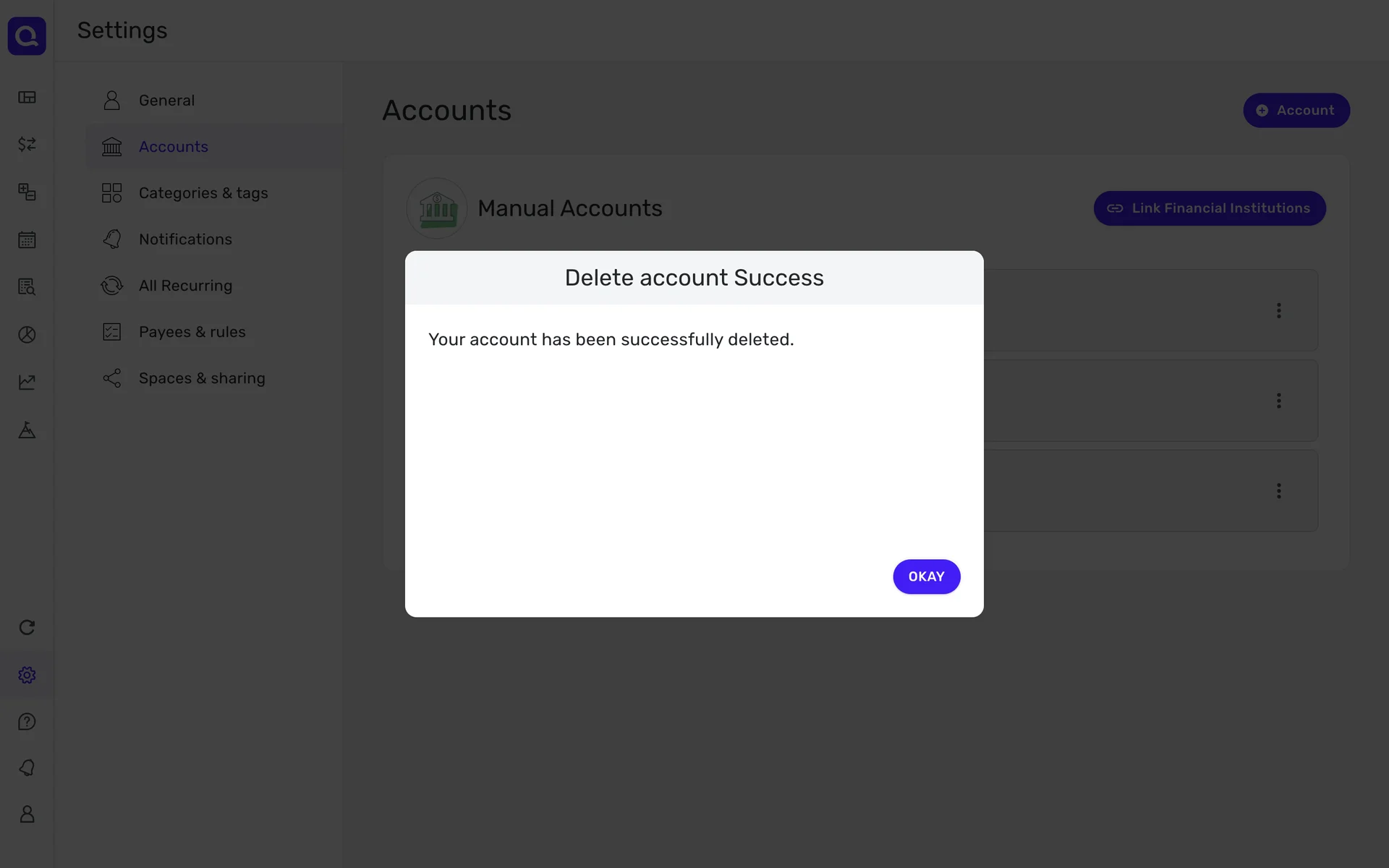Click the OKAY button in the dialog

point(926,576)
